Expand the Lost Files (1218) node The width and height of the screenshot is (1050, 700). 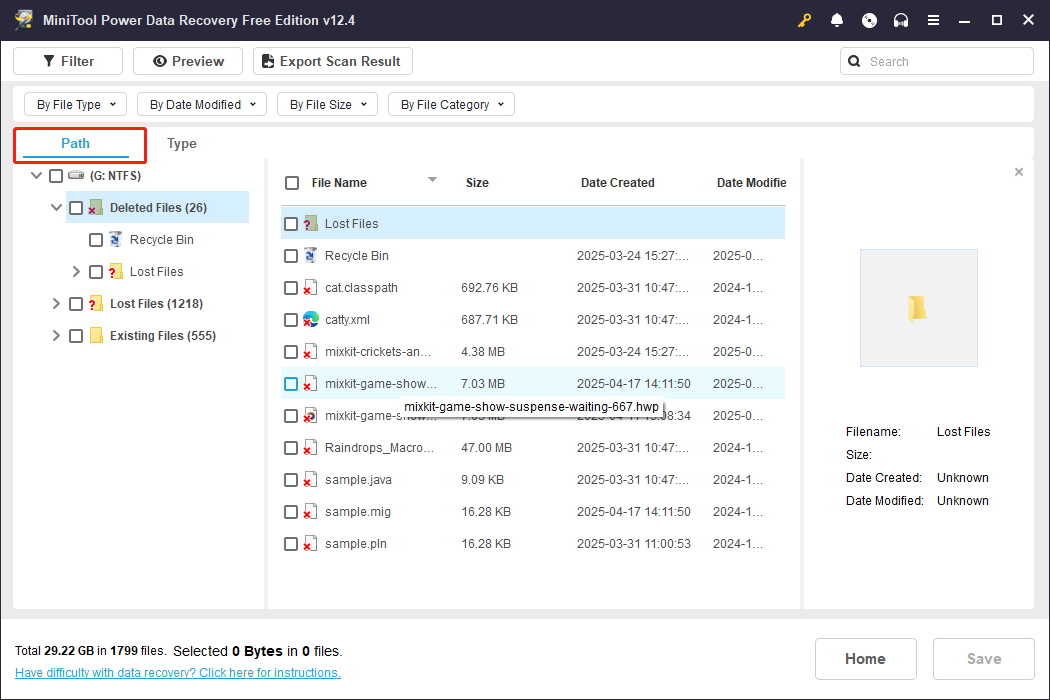pyautogui.click(x=56, y=303)
